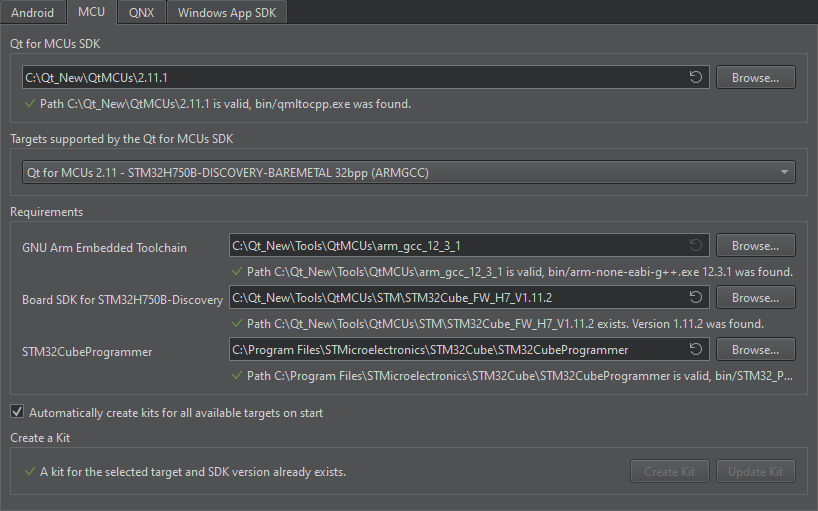Browse for the STM32CubeProgrammer location
This screenshot has width=818, height=511.
[755, 349]
